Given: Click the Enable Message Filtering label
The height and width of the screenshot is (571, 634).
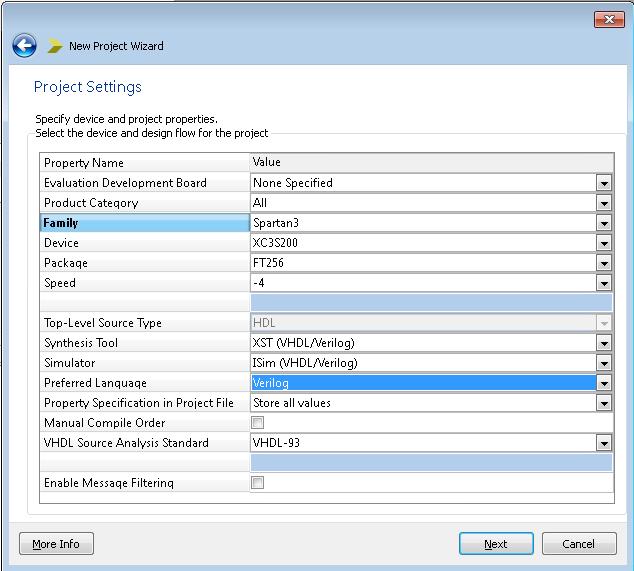Looking at the screenshot, I should [x=109, y=483].
